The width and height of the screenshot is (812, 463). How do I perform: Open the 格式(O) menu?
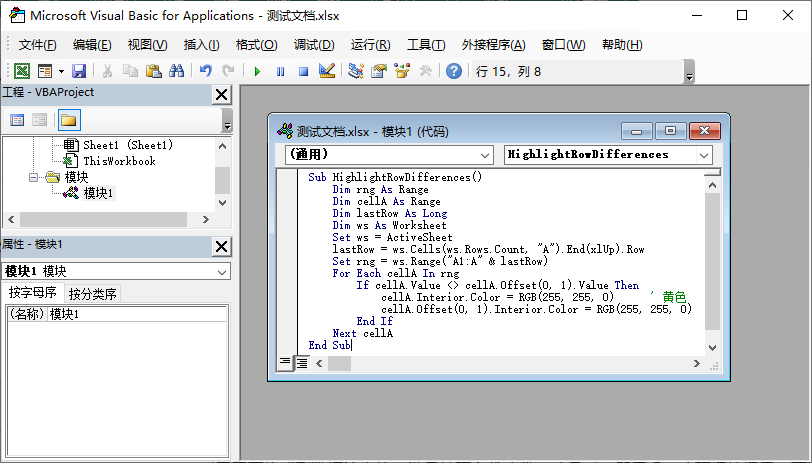[256, 45]
